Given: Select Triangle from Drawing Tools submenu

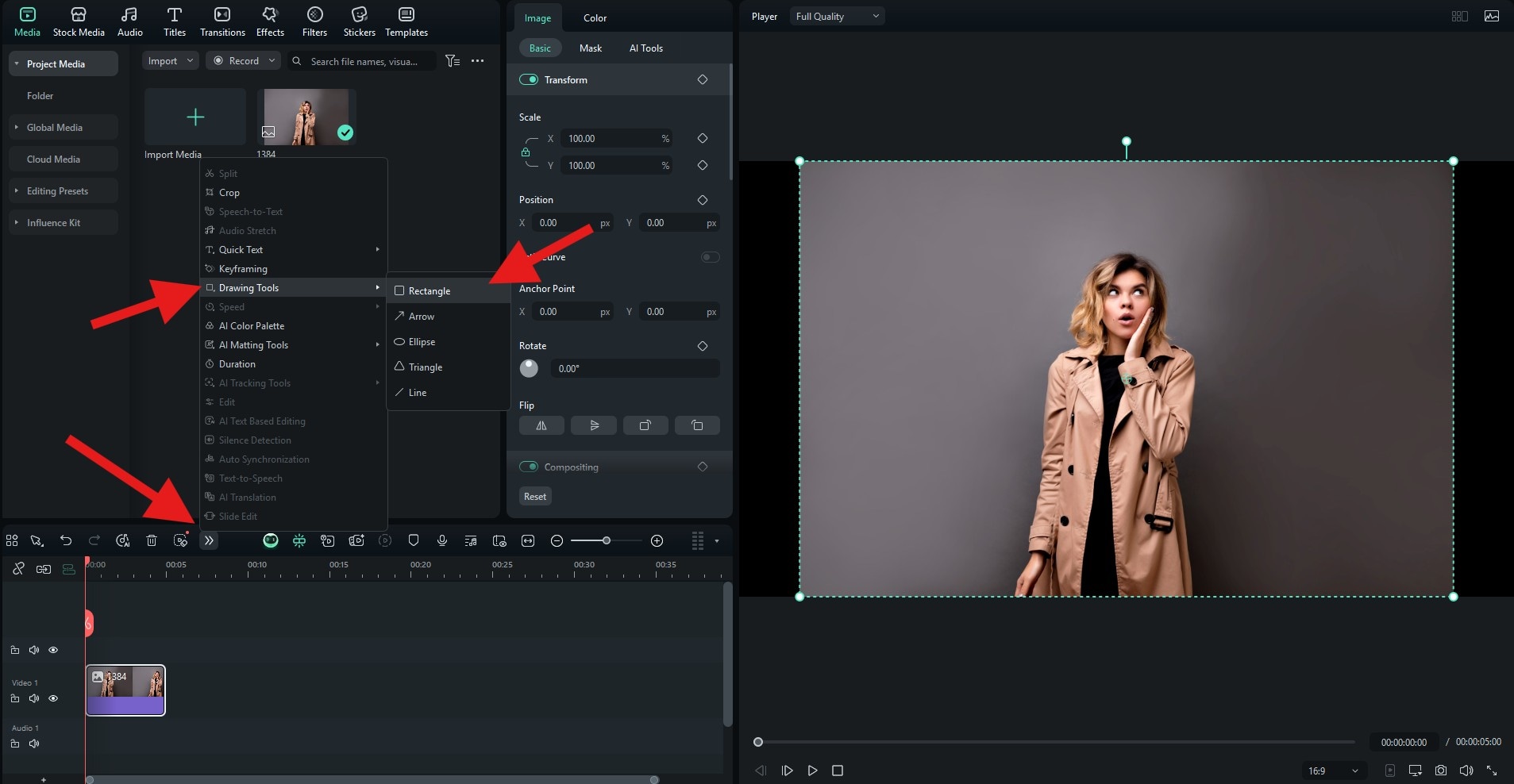Looking at the screenshot, I should point(449,367).
